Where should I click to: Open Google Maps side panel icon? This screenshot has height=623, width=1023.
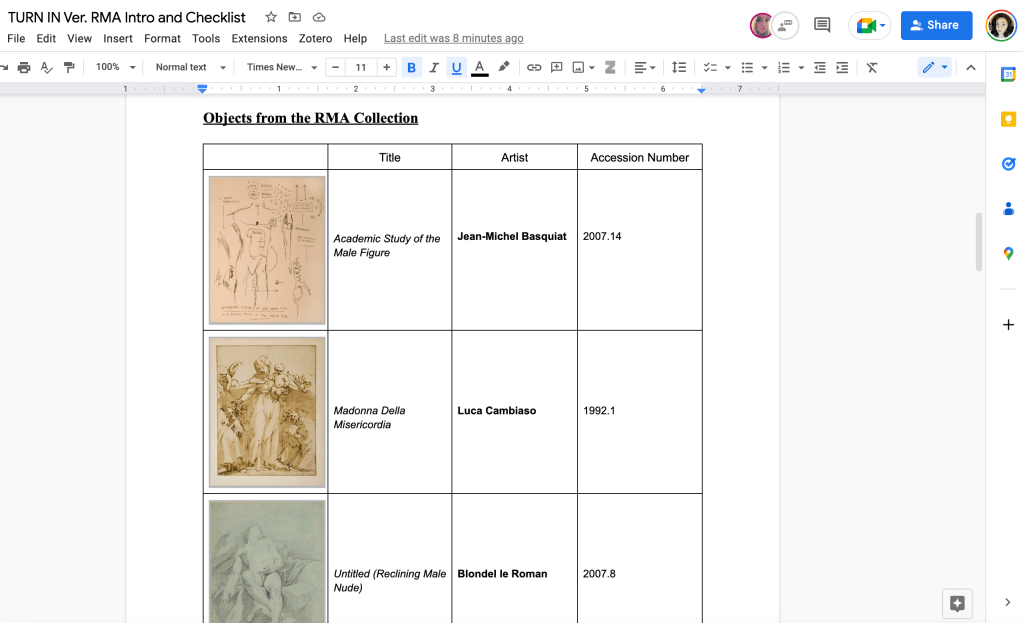[x=1008, y=254]
